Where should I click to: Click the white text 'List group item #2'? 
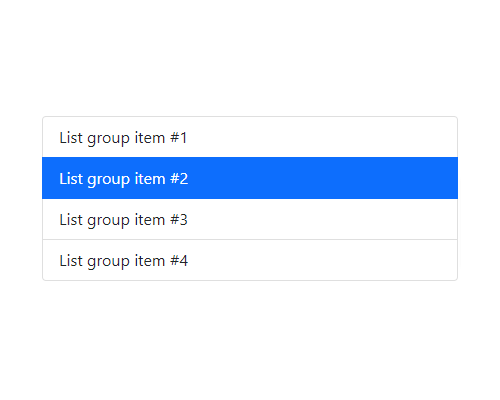pyautogui.click(x=124, y=179)
